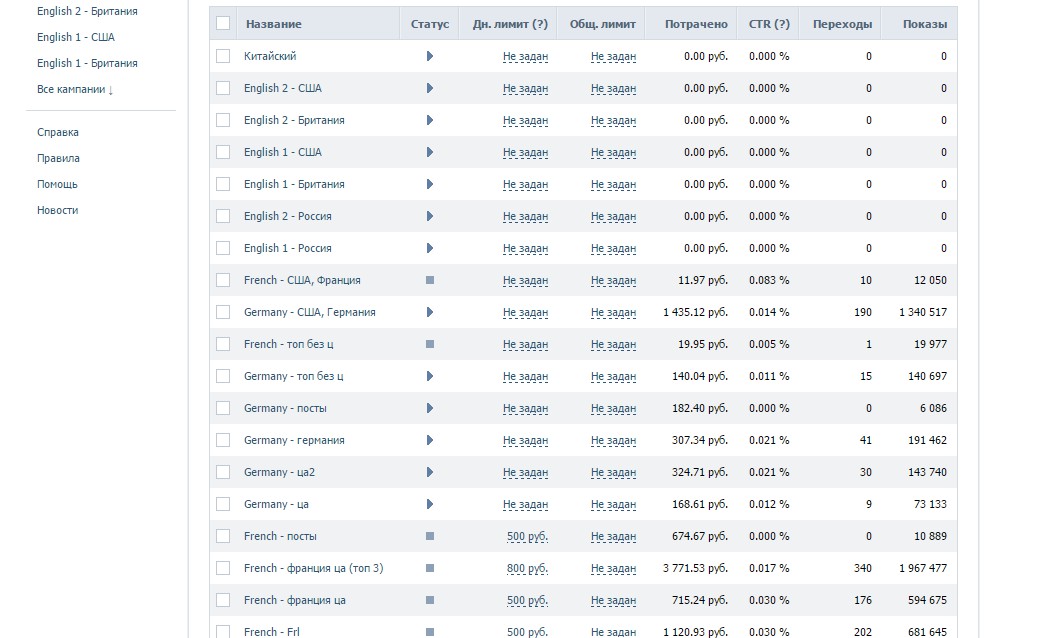Open Справка in left sidebar

click(58, 132)
